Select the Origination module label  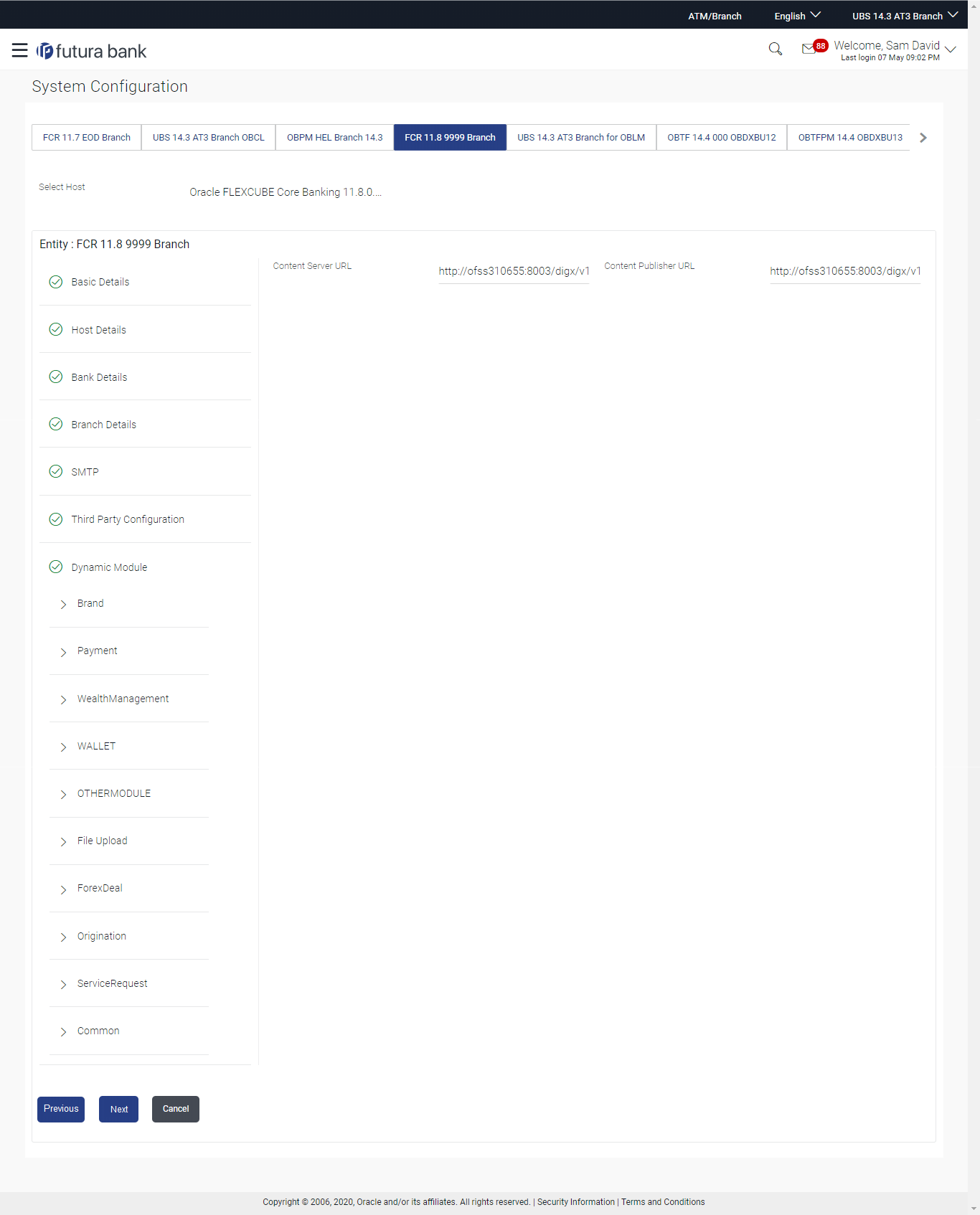[101, 936]
